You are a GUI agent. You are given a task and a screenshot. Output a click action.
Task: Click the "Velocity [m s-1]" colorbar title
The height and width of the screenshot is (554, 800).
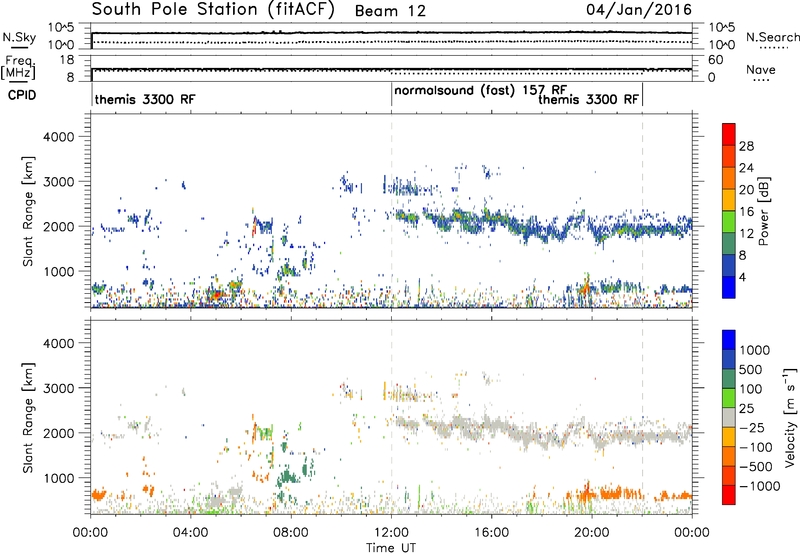(790, 417)
